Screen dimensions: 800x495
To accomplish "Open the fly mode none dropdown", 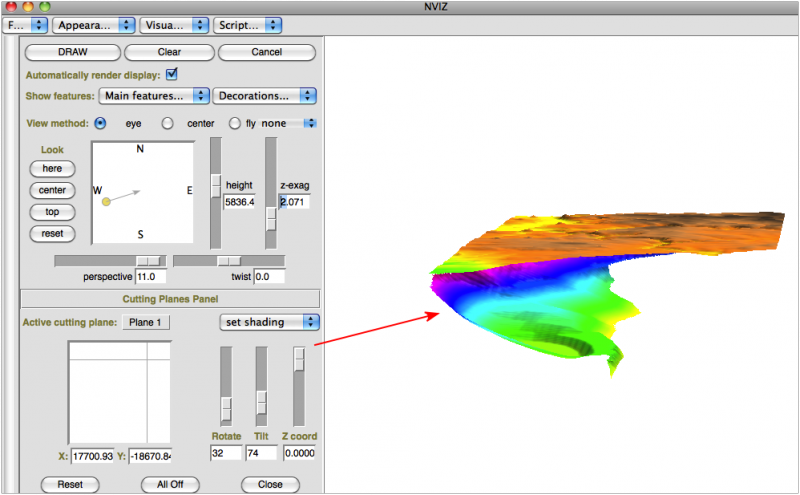I will coord(289,123).
